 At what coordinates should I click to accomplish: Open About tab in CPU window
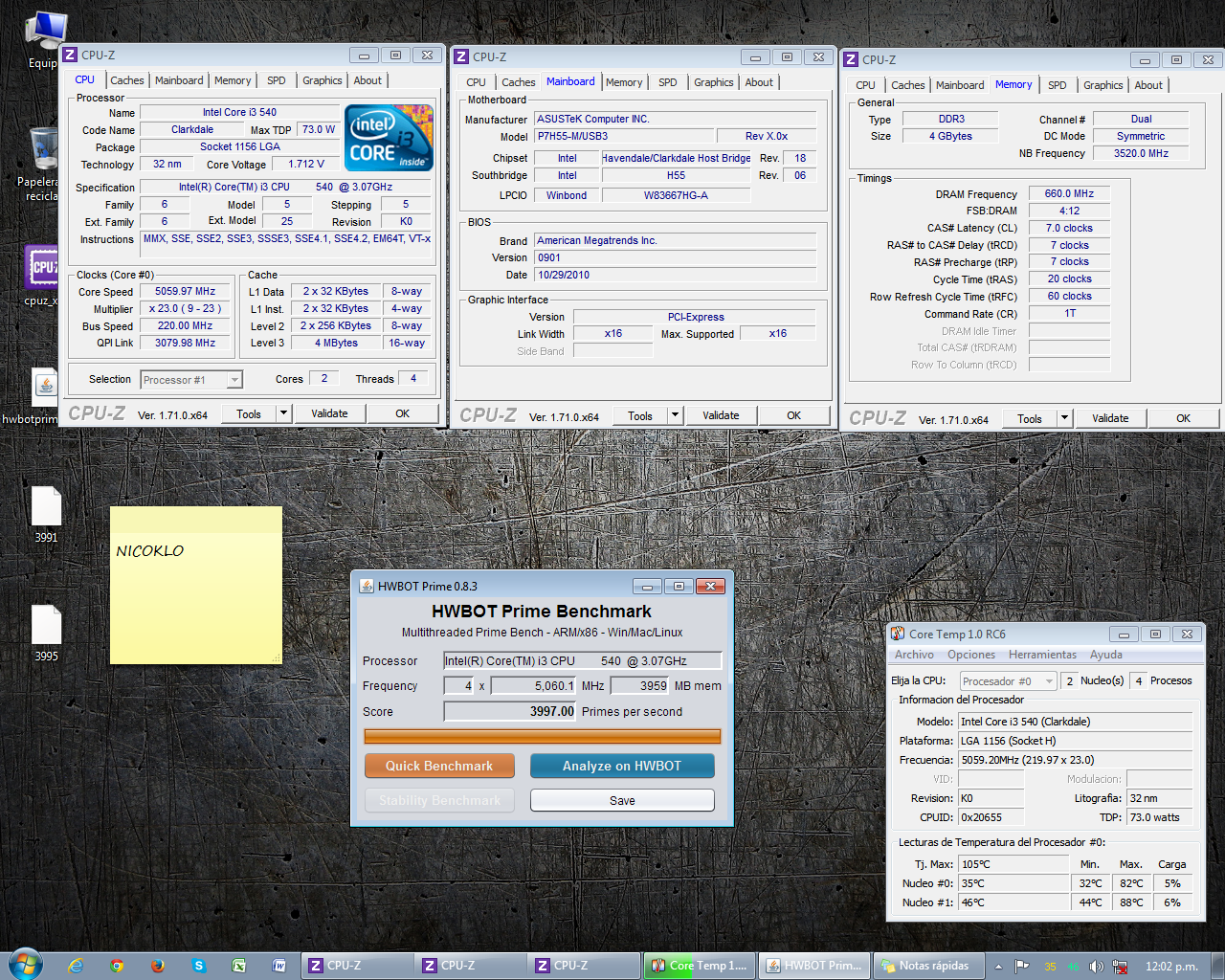click(x=367, y=80)
